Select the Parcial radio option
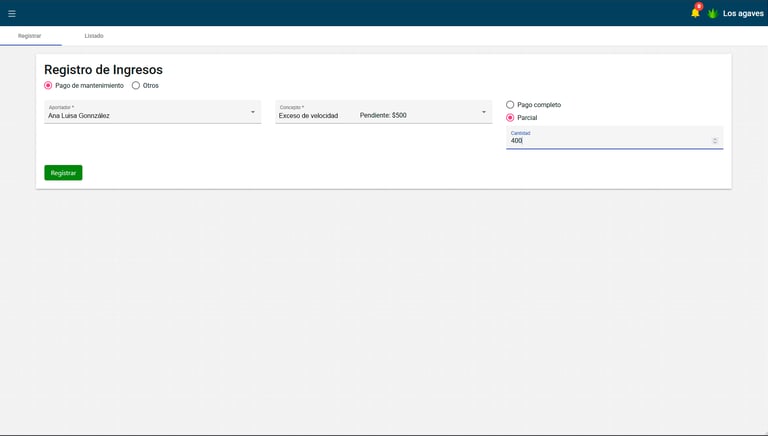768x436 pixels. 510,118
